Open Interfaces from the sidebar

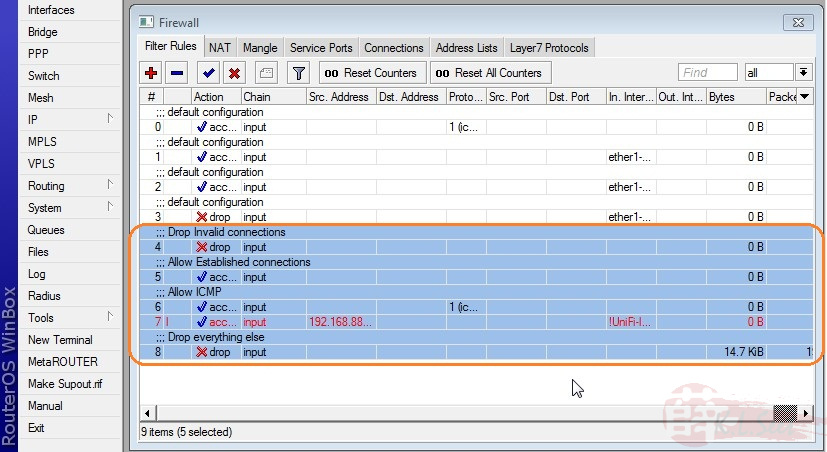pos(70,10)
